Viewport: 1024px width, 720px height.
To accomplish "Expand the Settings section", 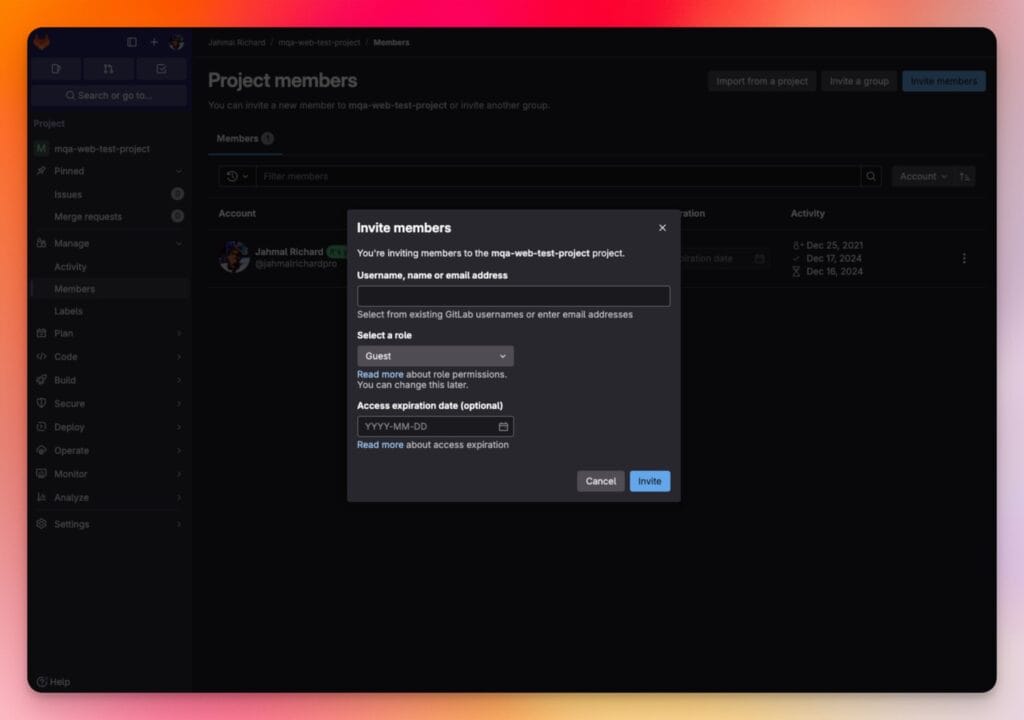I will click(x=108, y=524).
